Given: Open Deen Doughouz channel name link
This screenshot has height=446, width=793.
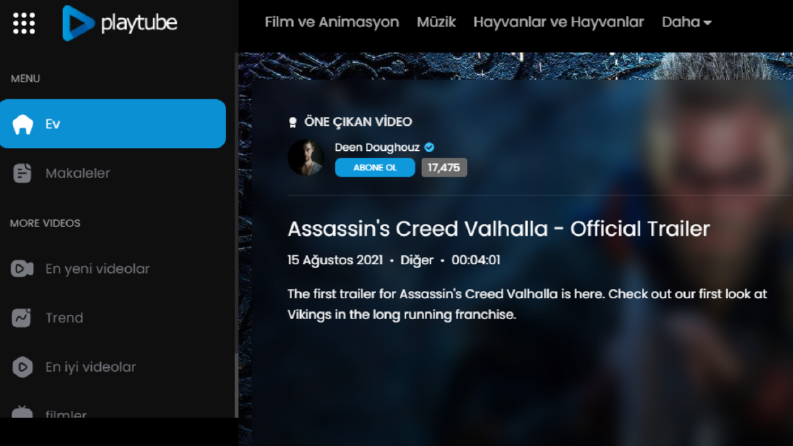Looking at the screenshot, I should (x=377, y=147).
